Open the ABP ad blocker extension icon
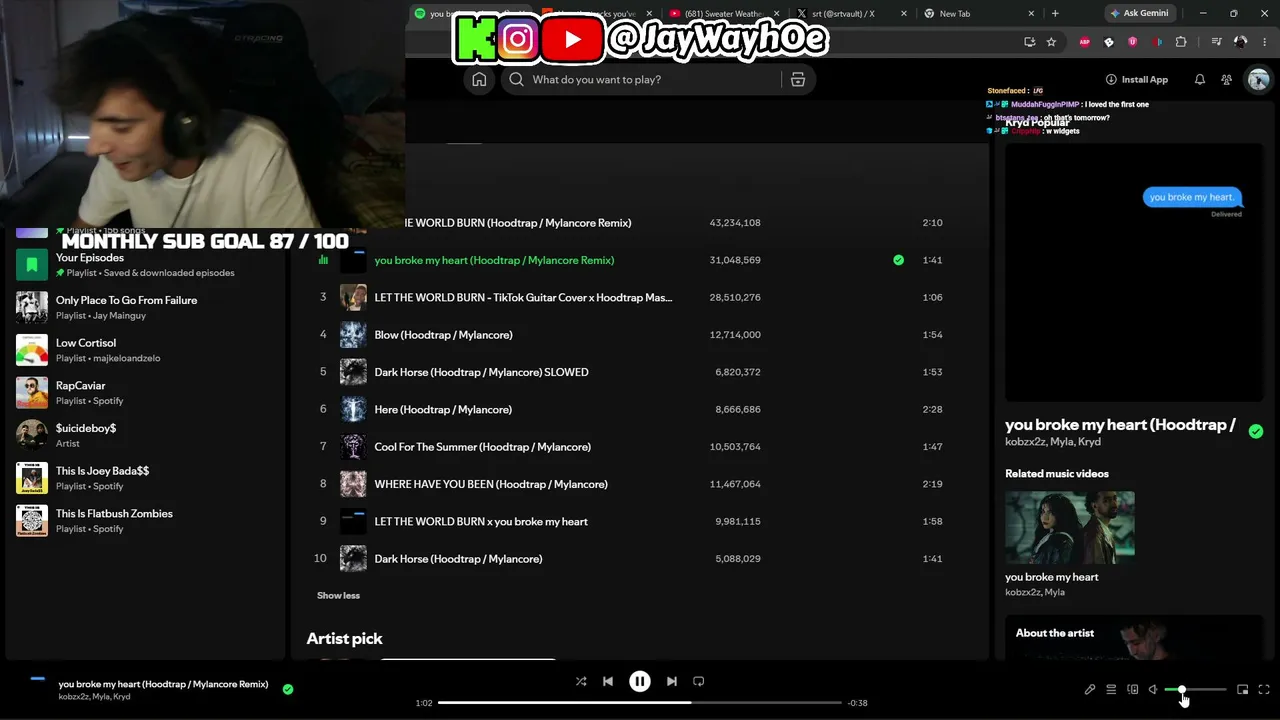 click(x=1085, y=42)
